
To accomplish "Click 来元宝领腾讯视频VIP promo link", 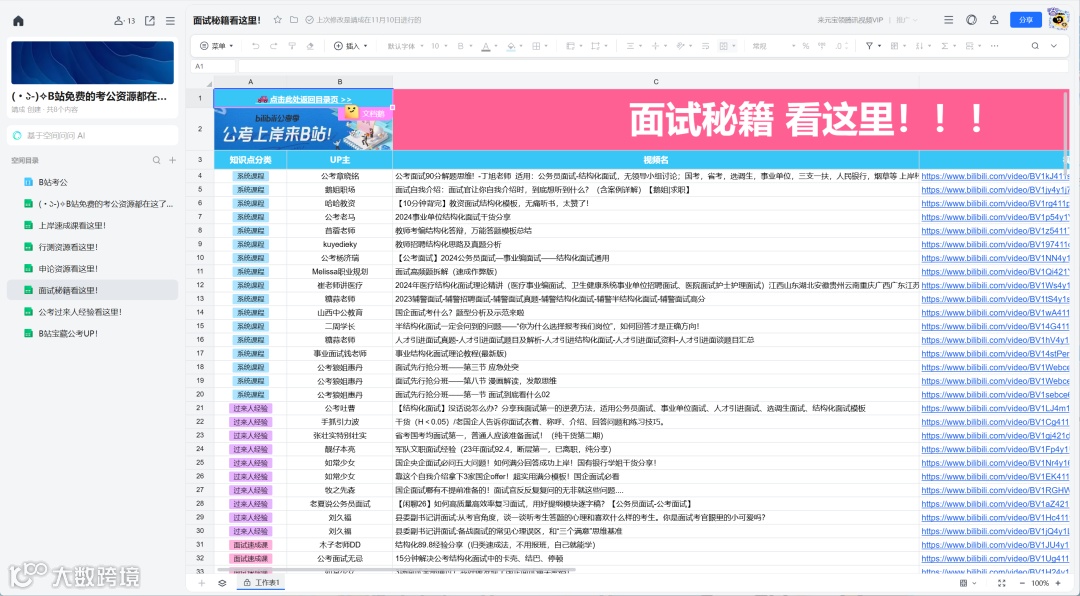I will point(850,20).
